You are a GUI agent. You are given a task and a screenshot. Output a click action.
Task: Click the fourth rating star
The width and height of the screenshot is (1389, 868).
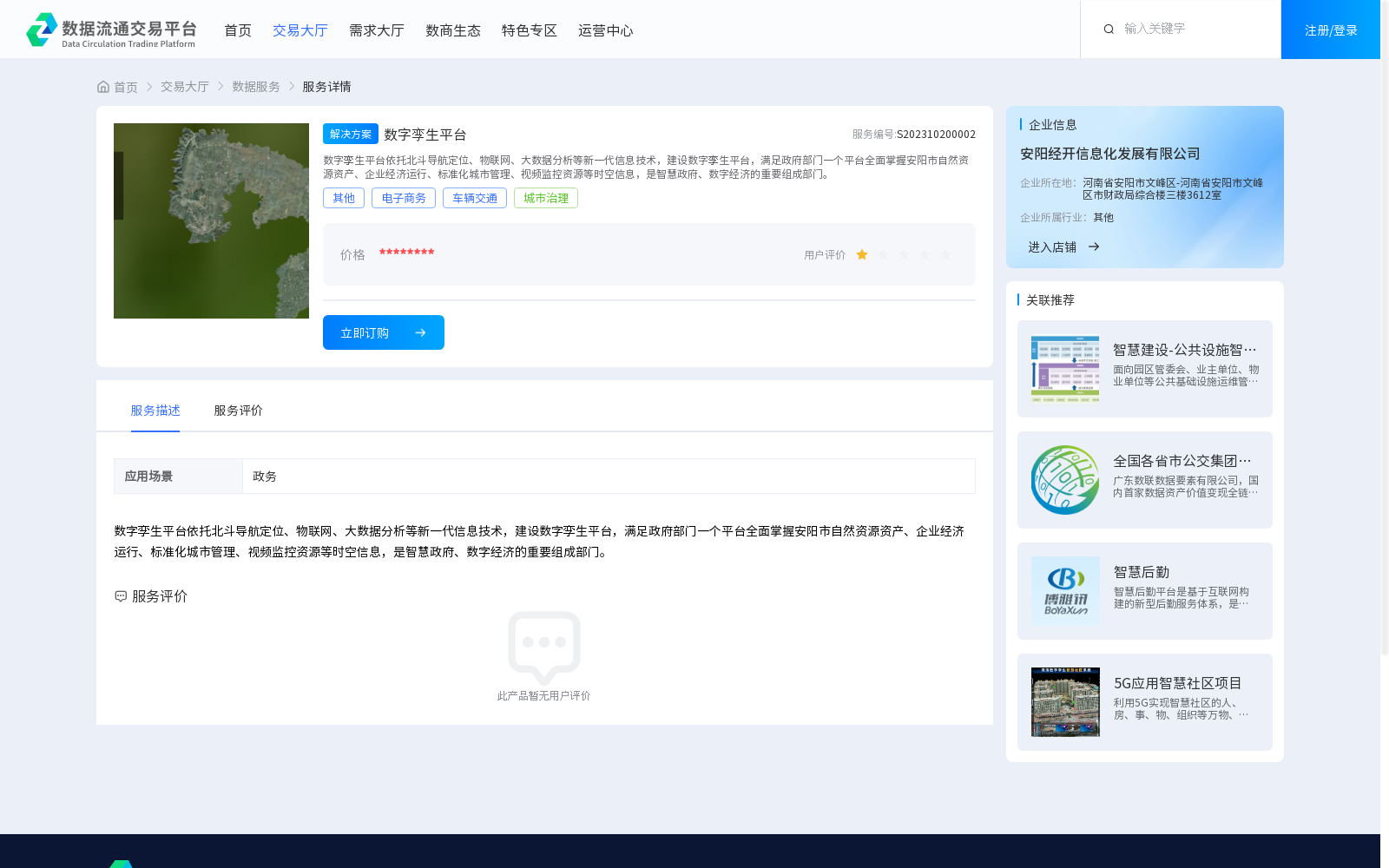pos(925,255)
